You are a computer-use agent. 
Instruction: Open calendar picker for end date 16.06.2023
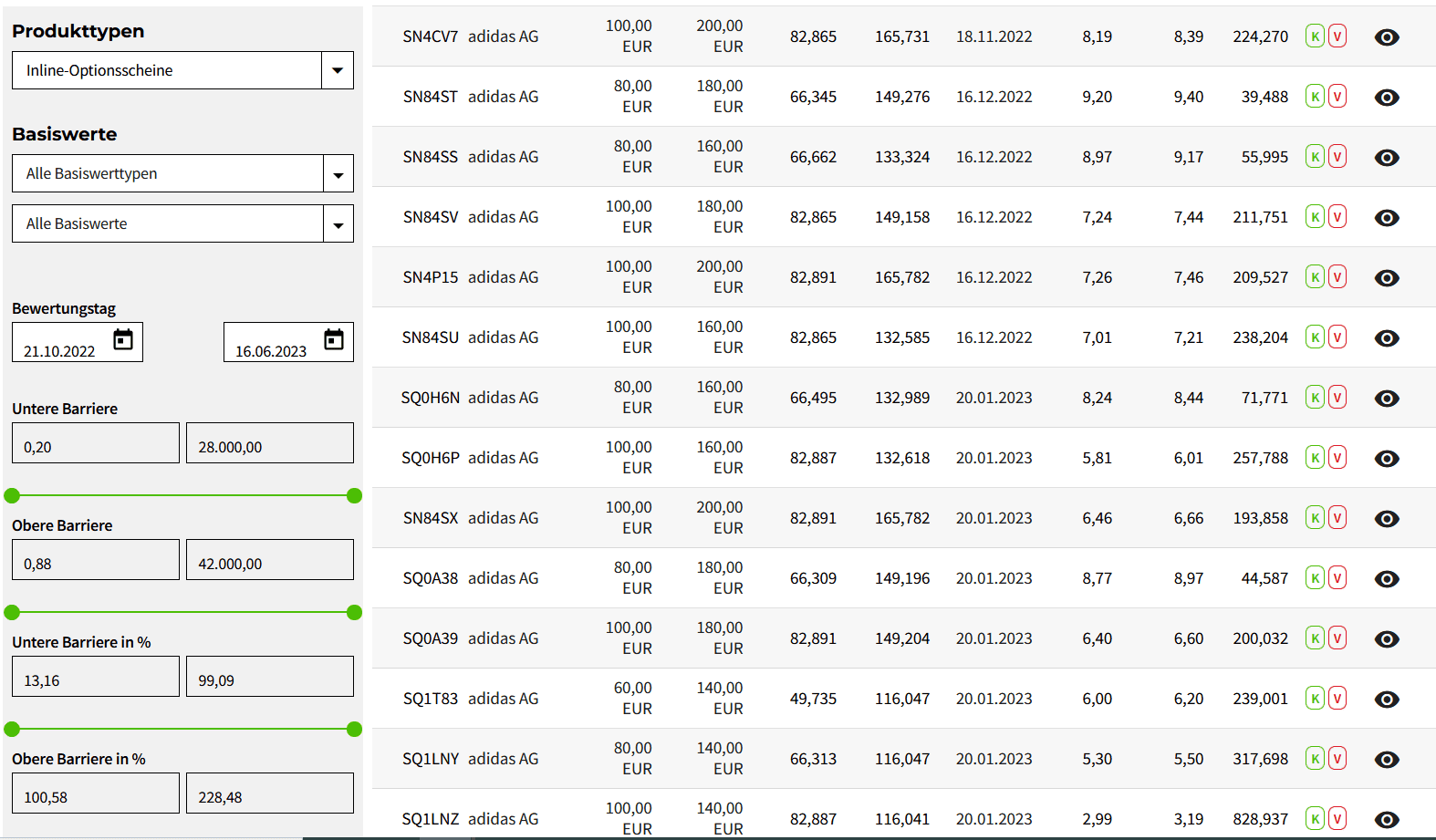pyautogui.click(x=334, y=340)
